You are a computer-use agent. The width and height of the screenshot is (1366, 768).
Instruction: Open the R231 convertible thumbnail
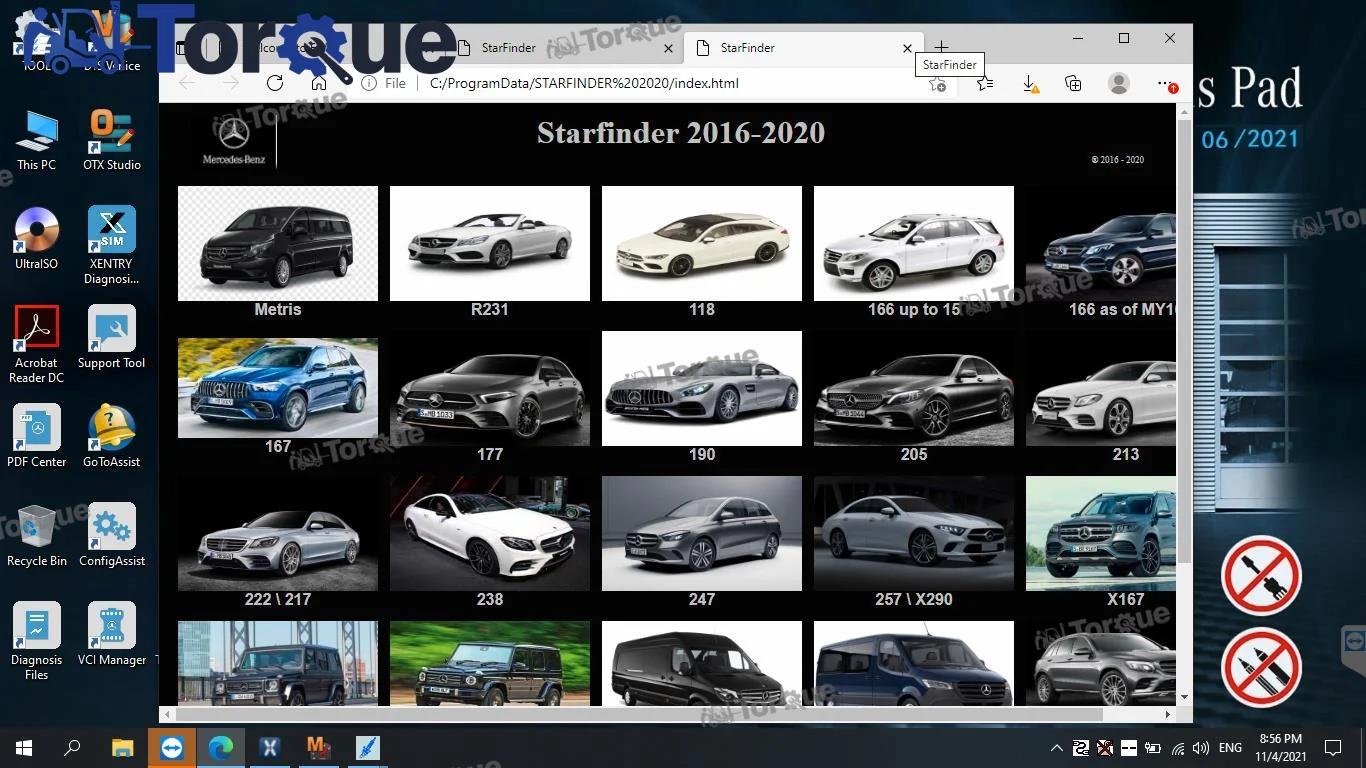[490, 243]
